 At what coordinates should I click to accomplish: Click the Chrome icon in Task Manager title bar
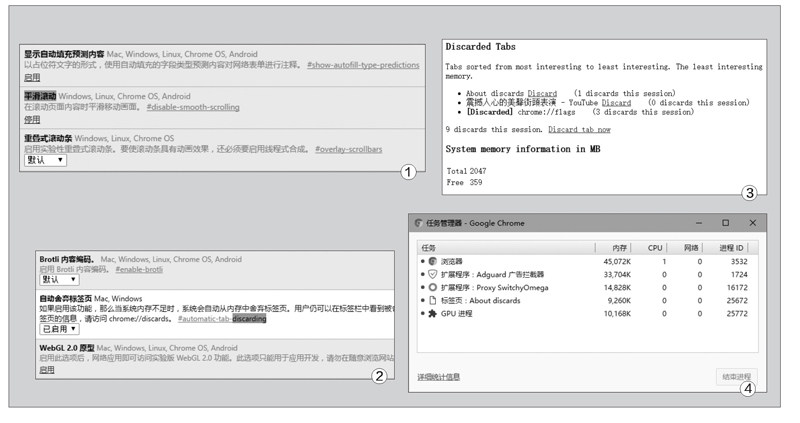tap(419, 223)
